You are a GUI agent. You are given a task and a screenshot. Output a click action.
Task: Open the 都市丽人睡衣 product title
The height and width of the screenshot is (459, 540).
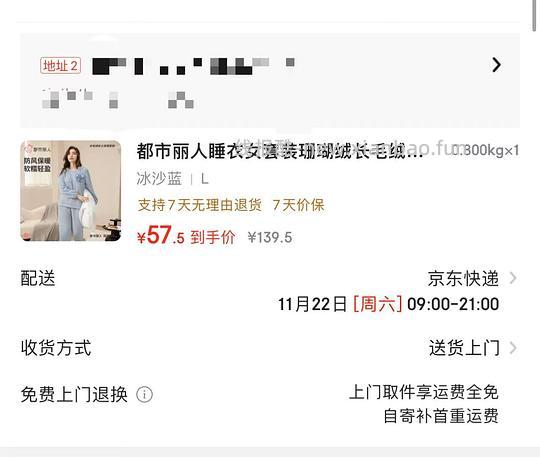click(279, 151)
